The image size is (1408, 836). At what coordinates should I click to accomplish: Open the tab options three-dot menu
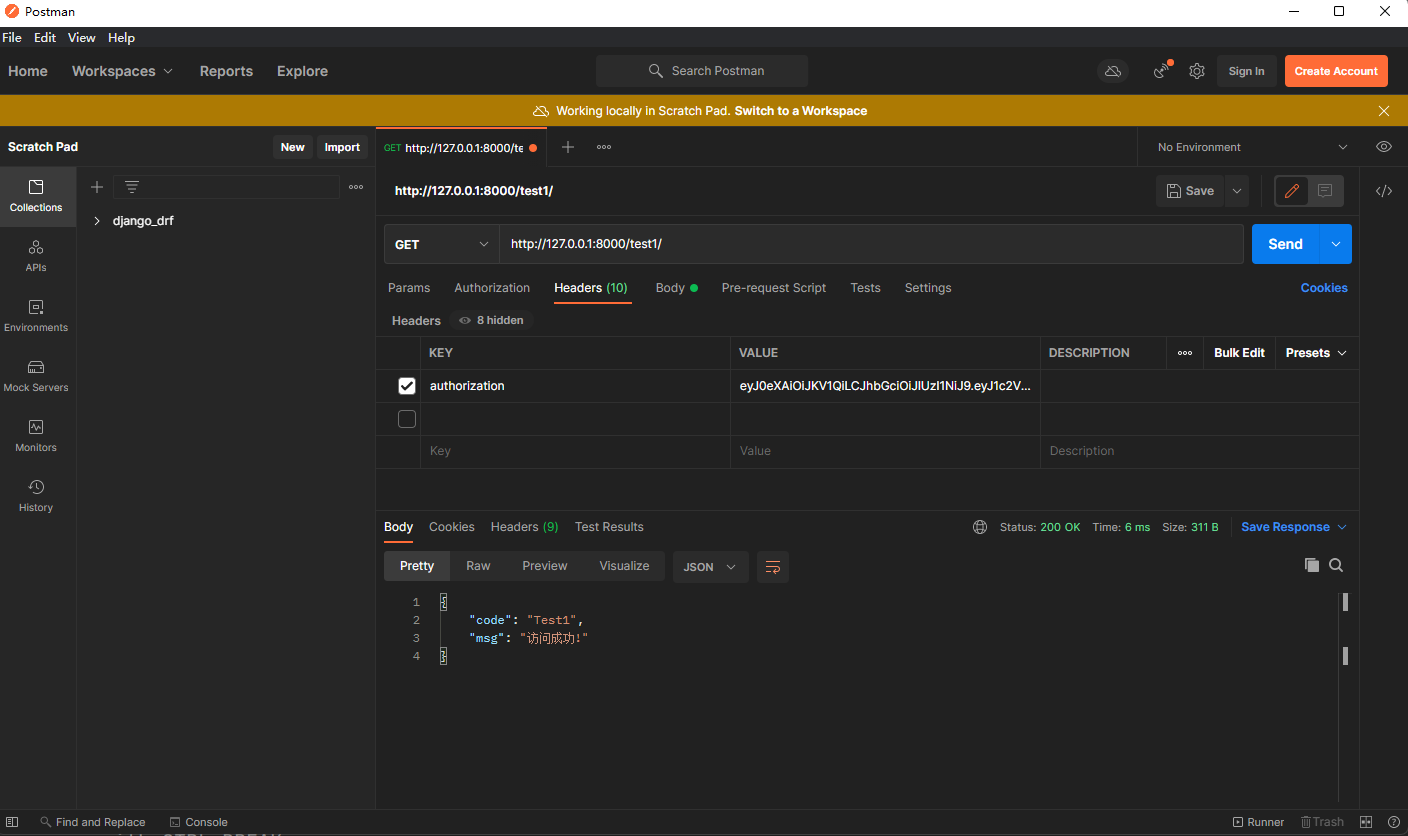point(604,147)
